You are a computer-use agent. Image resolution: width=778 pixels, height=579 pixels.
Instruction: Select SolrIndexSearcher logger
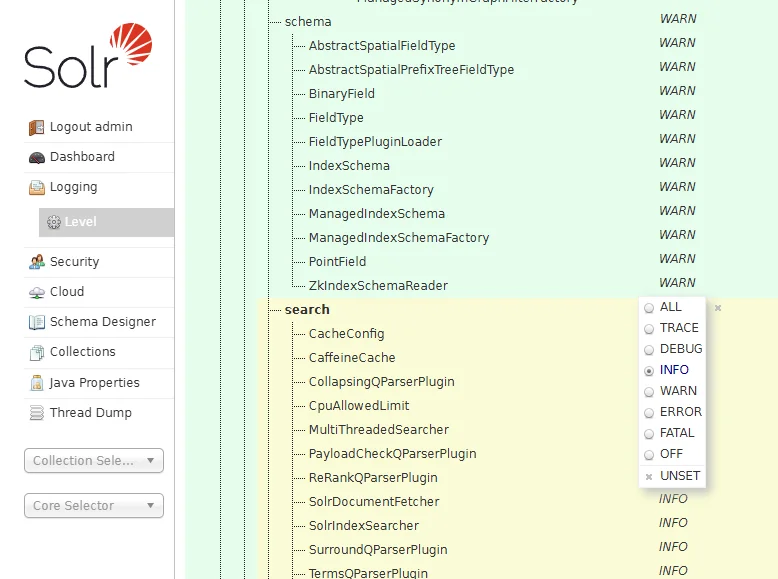tap(364, 525)
